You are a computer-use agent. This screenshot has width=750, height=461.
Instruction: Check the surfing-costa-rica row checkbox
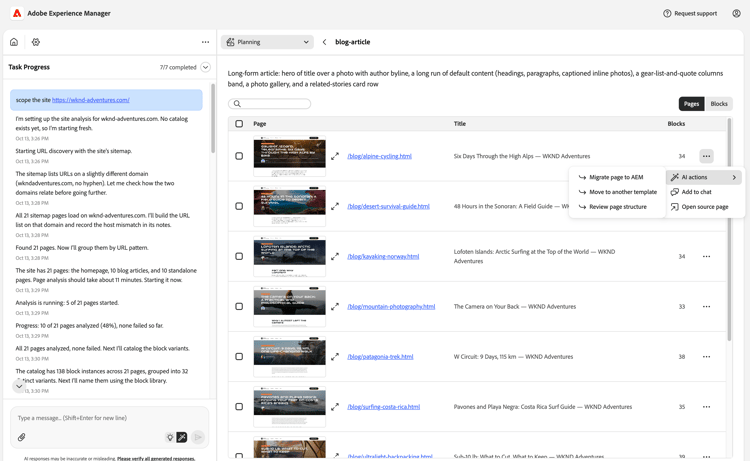coord(239,407)
